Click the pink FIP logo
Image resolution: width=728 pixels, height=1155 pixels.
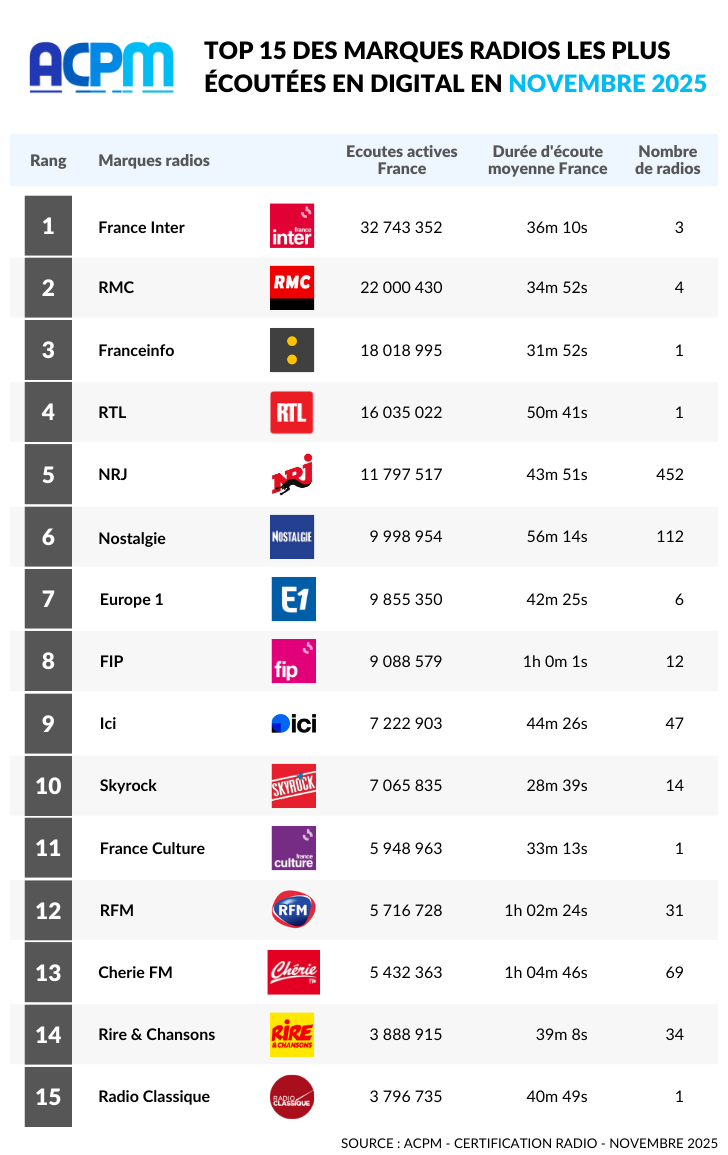pyautogui.click(x=293, y=661)
